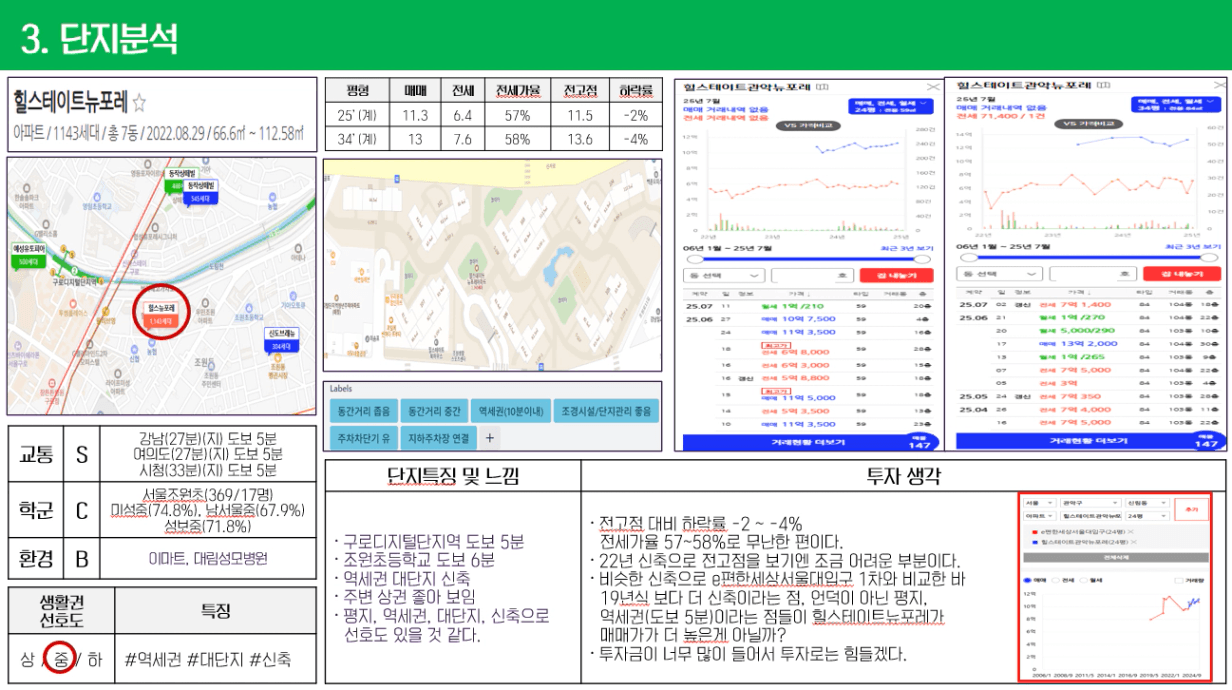
Task: Click 매매 10억 7,500 row in left panel
Action: click(808, 319)
